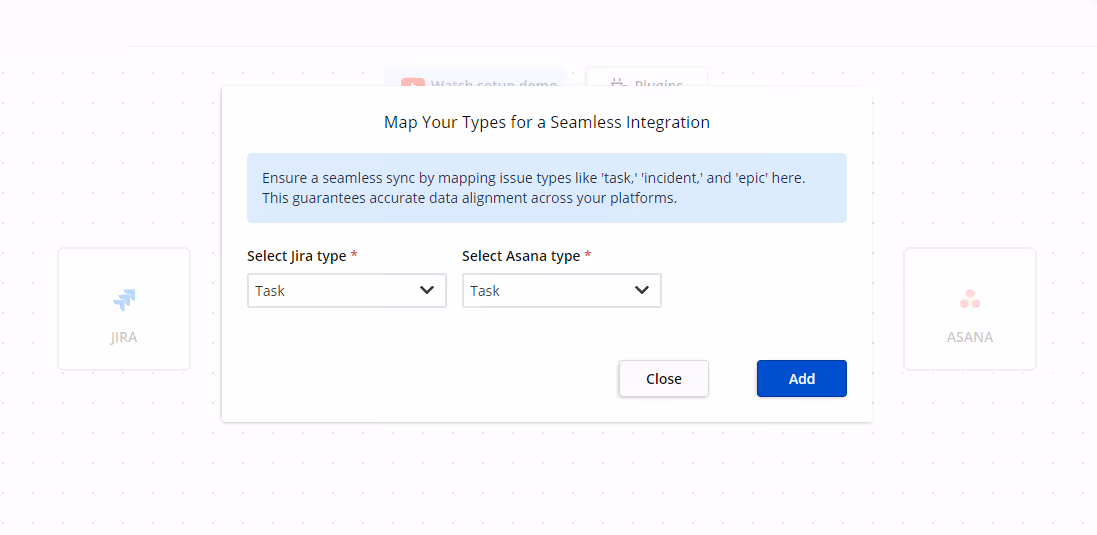
Task: Select the JIRA card label
Action: [x=124, y=337]
